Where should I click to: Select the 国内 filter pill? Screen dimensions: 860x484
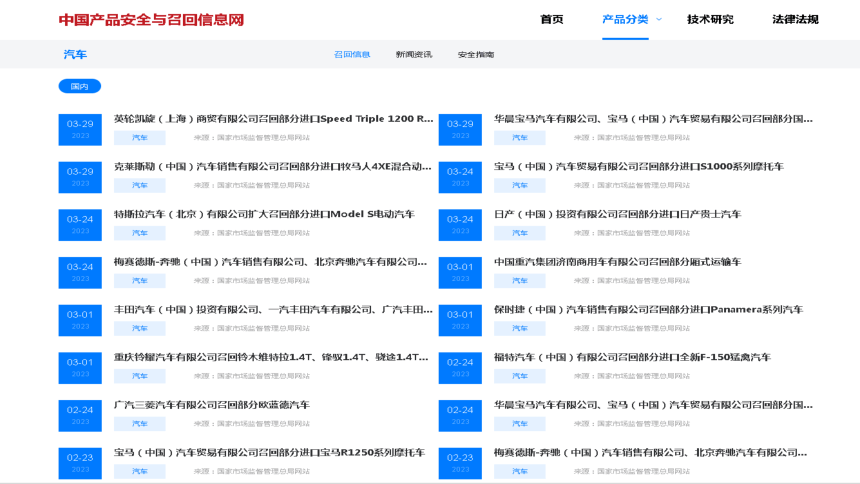tap(80, 86)
